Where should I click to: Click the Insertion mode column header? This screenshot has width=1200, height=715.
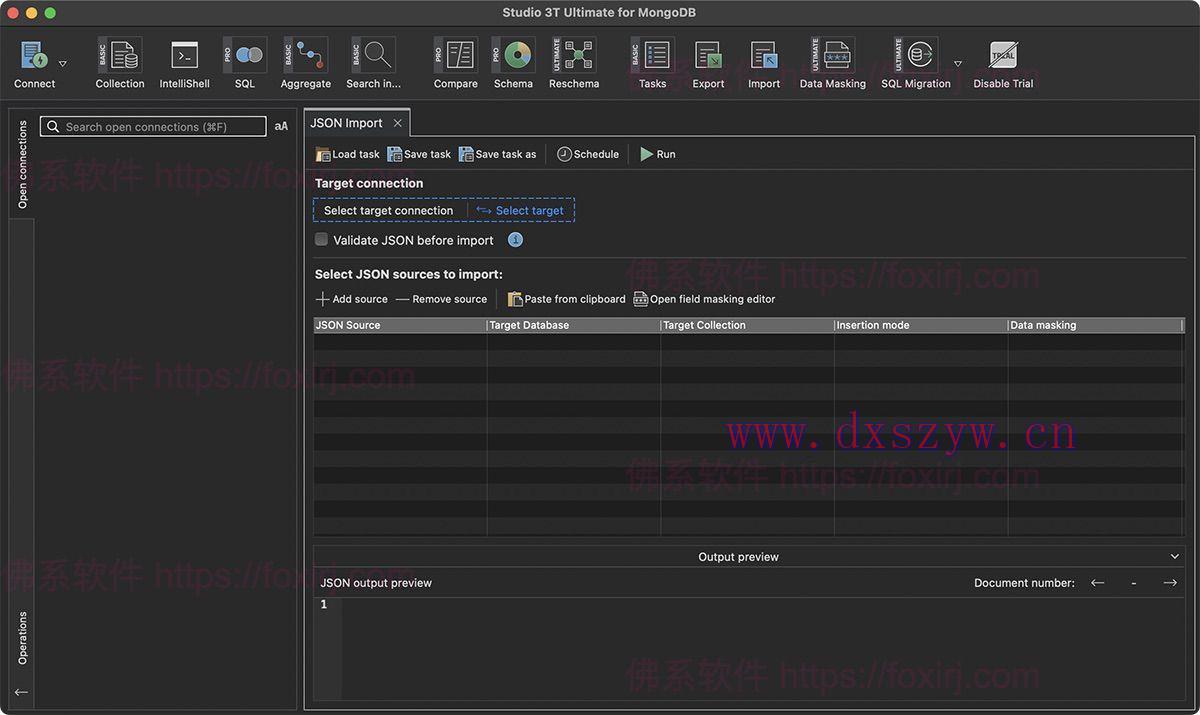[x=921, y=325]
